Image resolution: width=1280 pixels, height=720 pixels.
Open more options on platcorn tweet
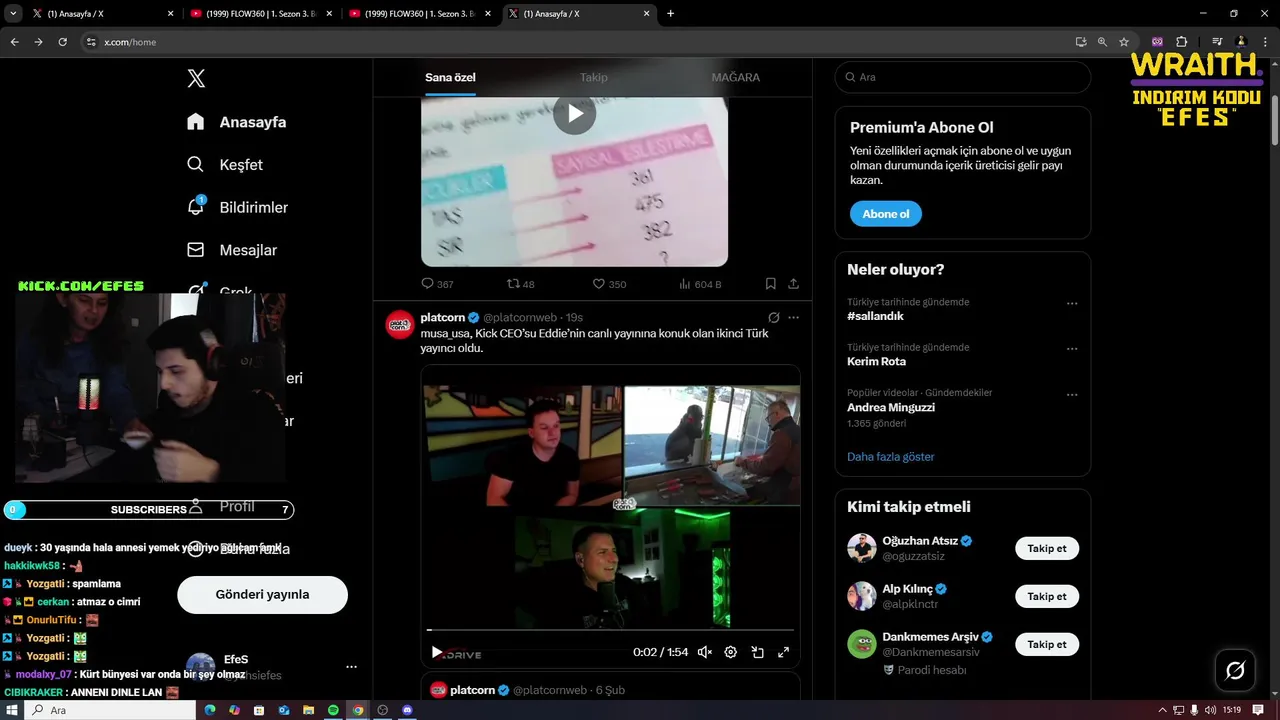tap(793, 317)
